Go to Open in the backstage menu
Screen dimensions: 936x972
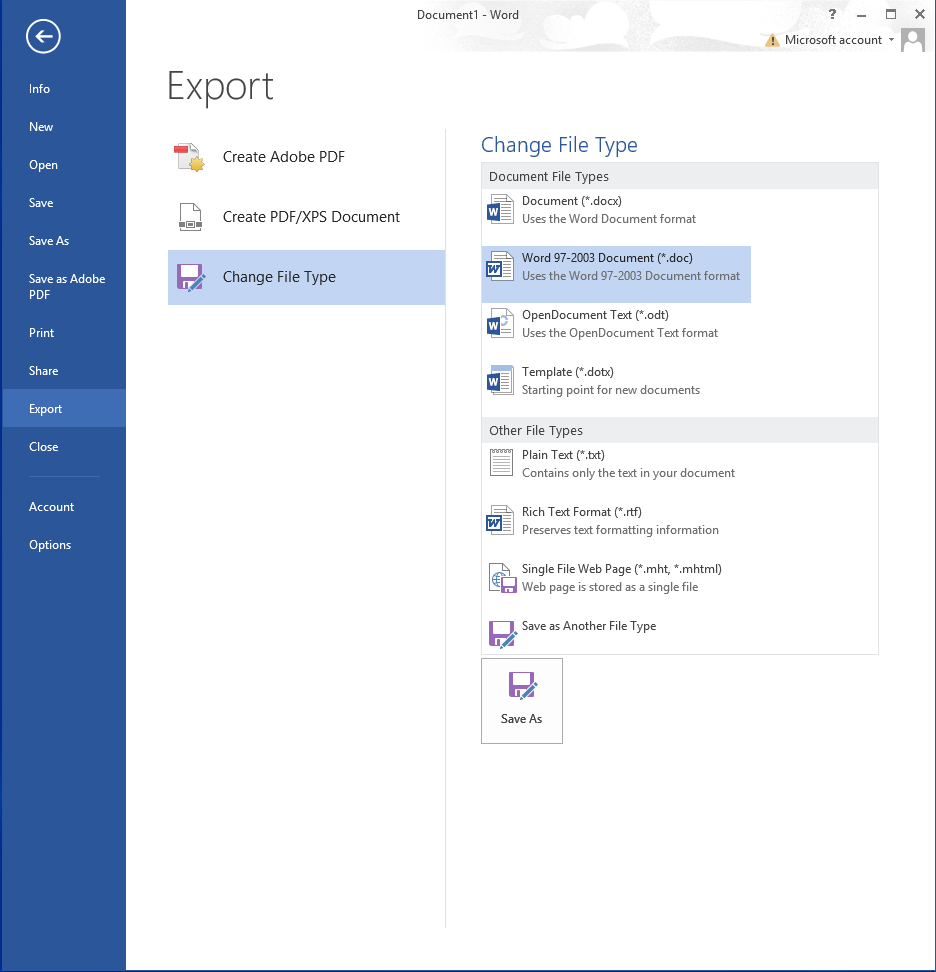(x=64, y=165)
